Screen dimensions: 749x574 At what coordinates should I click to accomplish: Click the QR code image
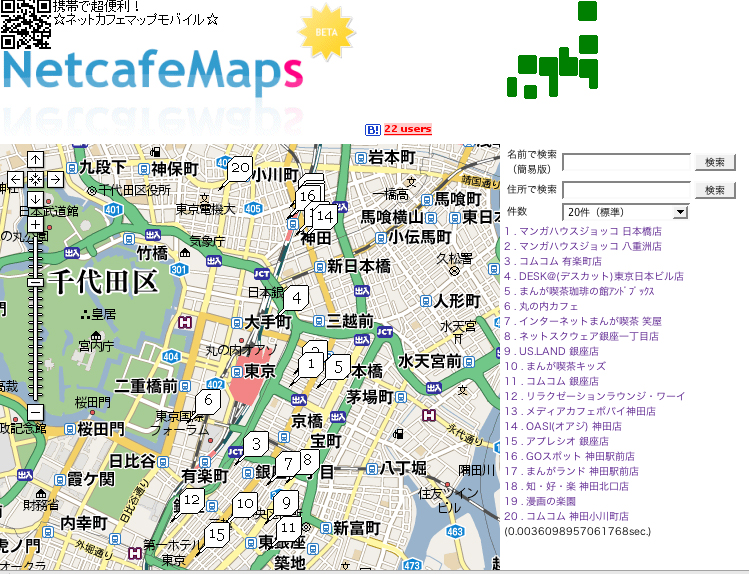tap(26, 24)
